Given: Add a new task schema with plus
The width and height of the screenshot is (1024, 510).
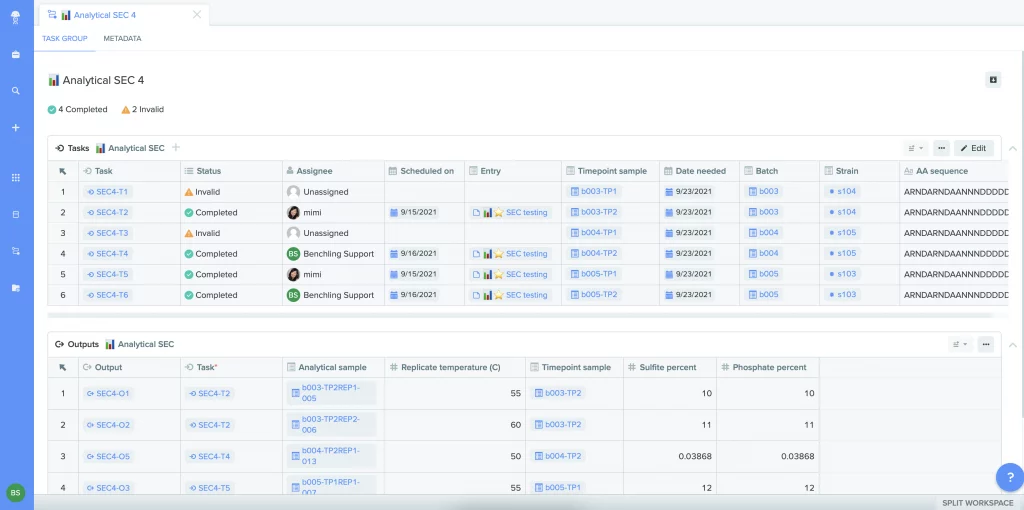Looking at the screenshot, I should (x=176, y=148).
